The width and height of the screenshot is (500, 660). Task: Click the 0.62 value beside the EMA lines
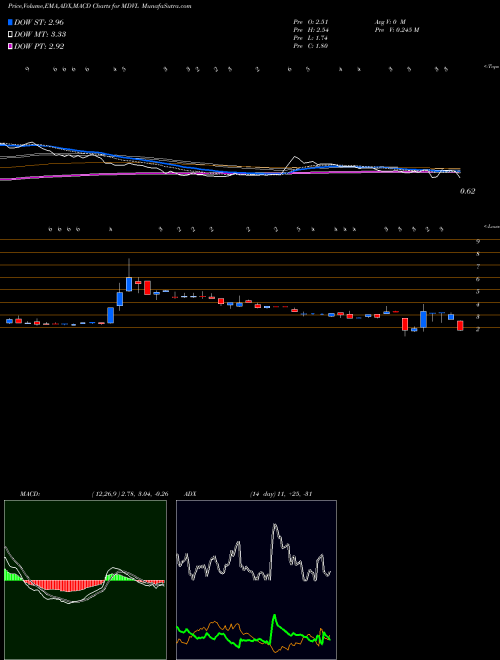point(468,191)
